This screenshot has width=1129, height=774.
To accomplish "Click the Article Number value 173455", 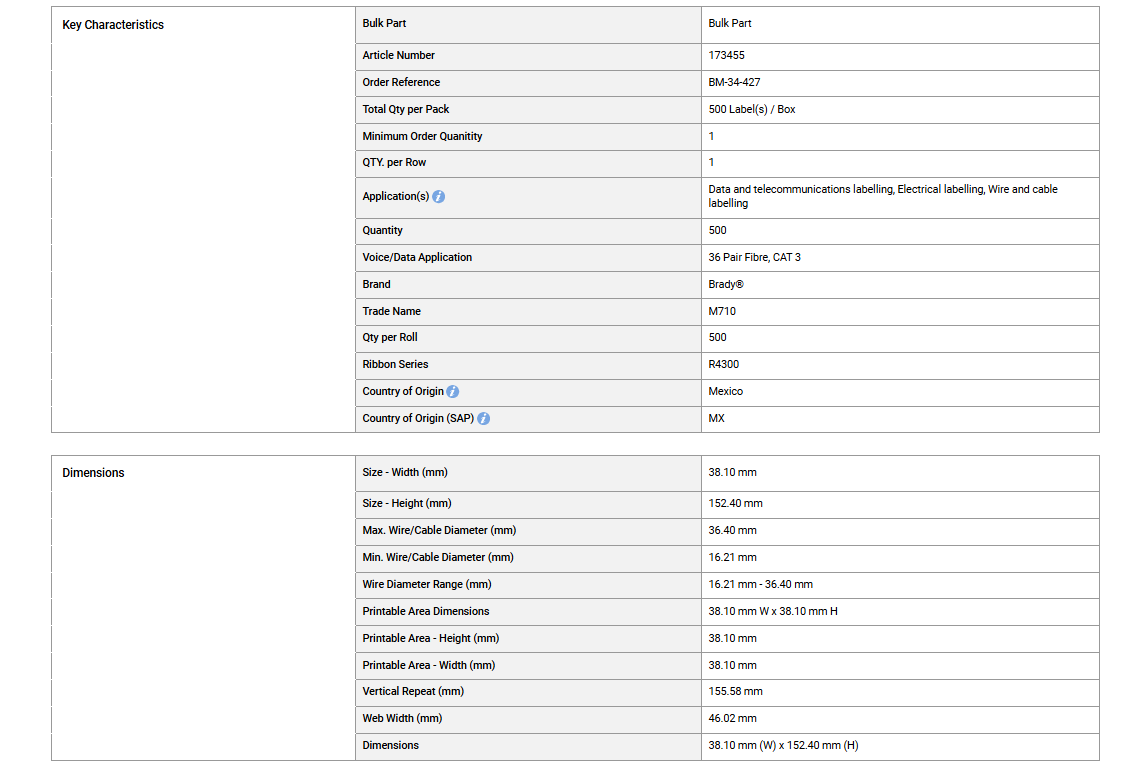I will pos(727,55).
